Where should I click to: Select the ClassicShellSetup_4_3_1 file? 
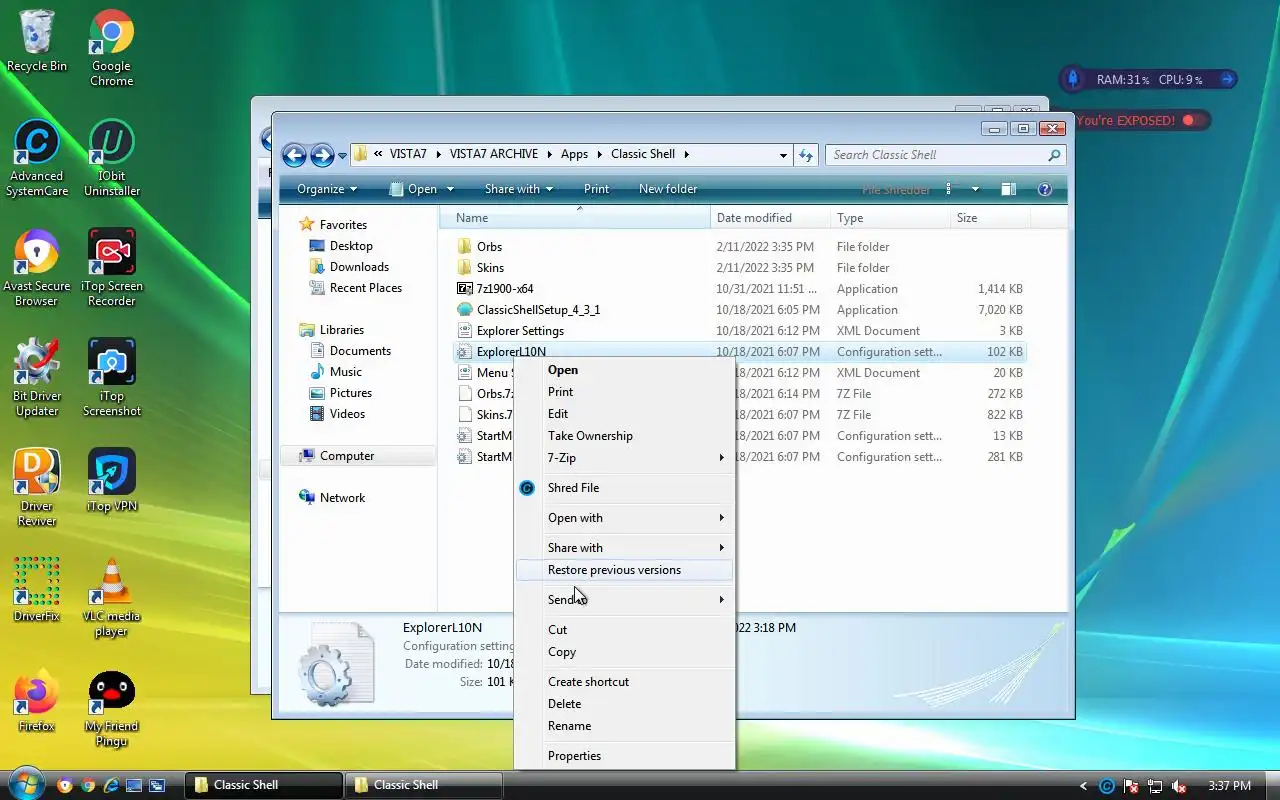coord(538,310)
